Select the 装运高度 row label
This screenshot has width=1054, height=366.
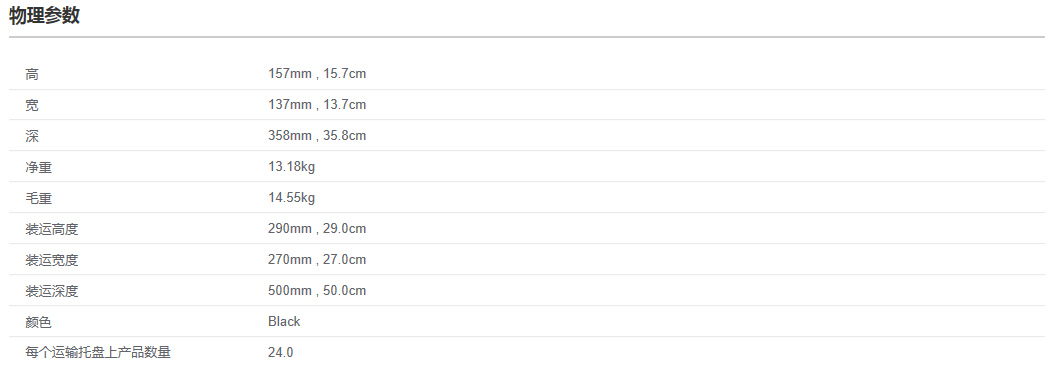coord(52,229)
